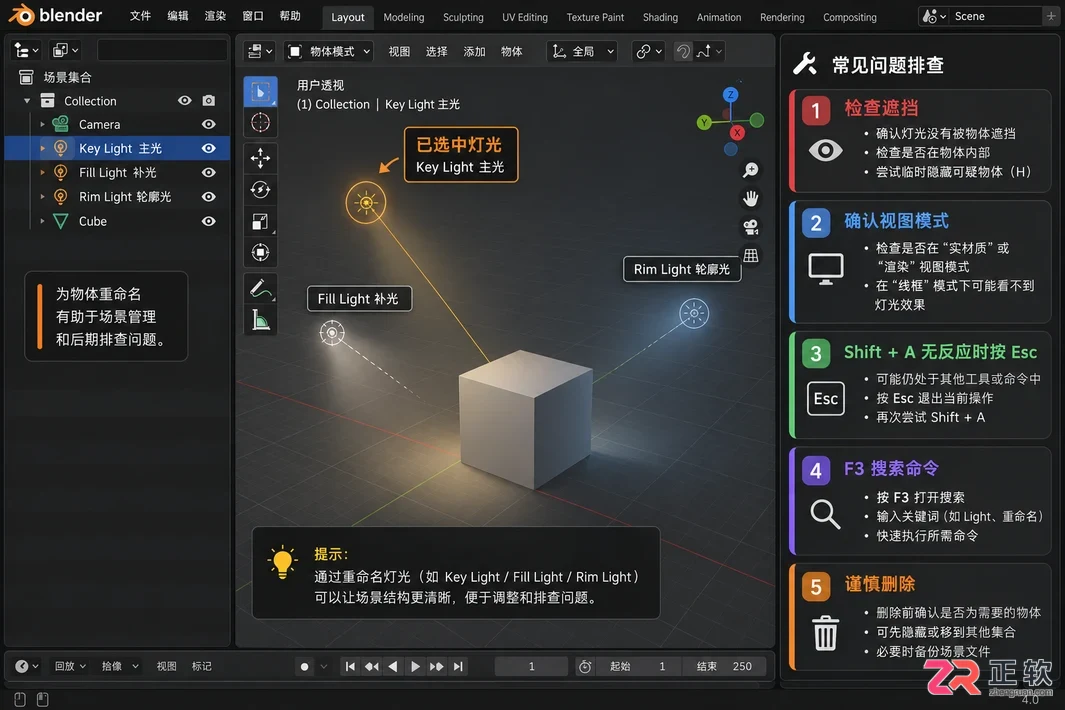1065x710 pixels.
Task: Toggle Collection render camera icon
Action: pyautogui.click(x=209, y=101)
